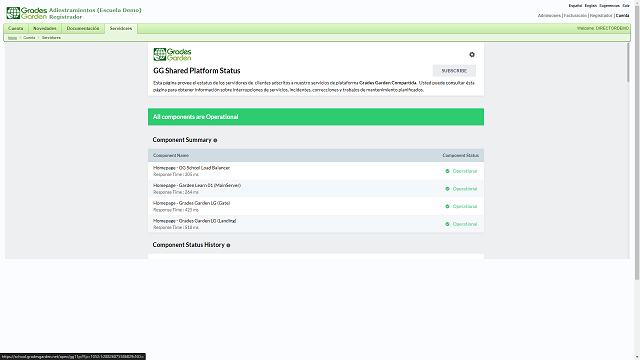This screenshot has width=640, height=360.
Task: Click the Grades Garden logo in page header
Action: [x=26, y=13]
